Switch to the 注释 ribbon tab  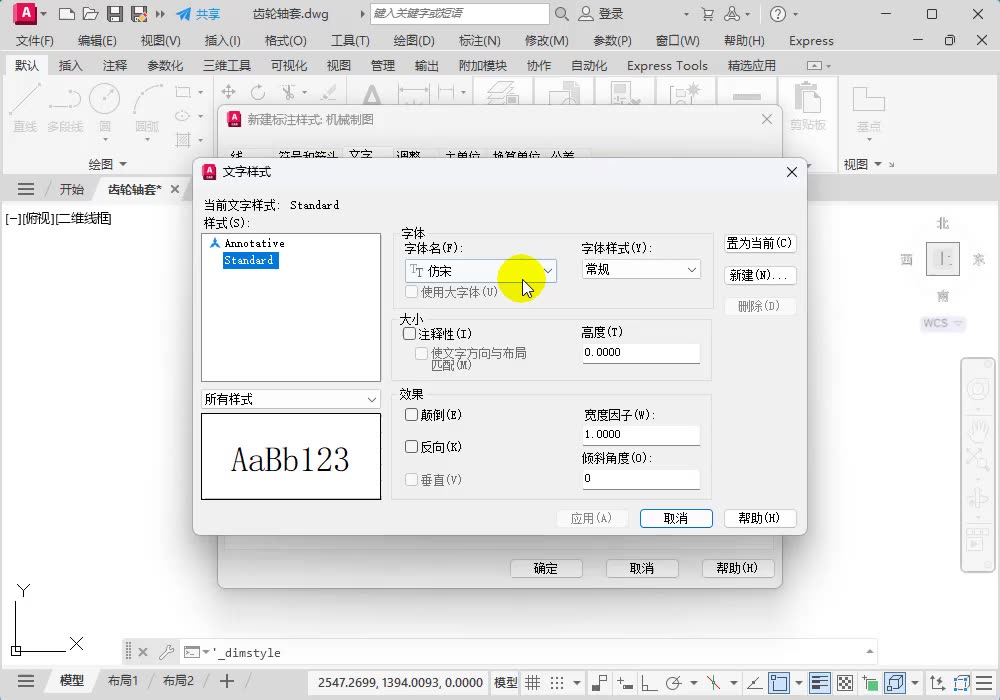pyautogui.click(x=115, y=66)
